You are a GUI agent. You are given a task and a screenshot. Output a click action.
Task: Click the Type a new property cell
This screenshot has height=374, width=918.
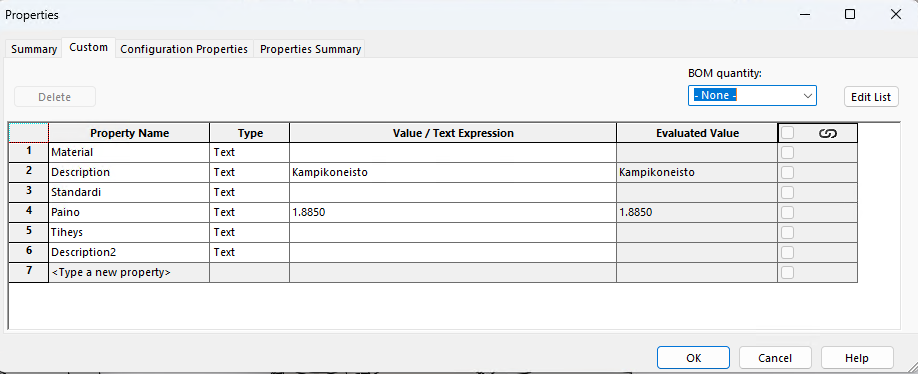tap(129, 272)
